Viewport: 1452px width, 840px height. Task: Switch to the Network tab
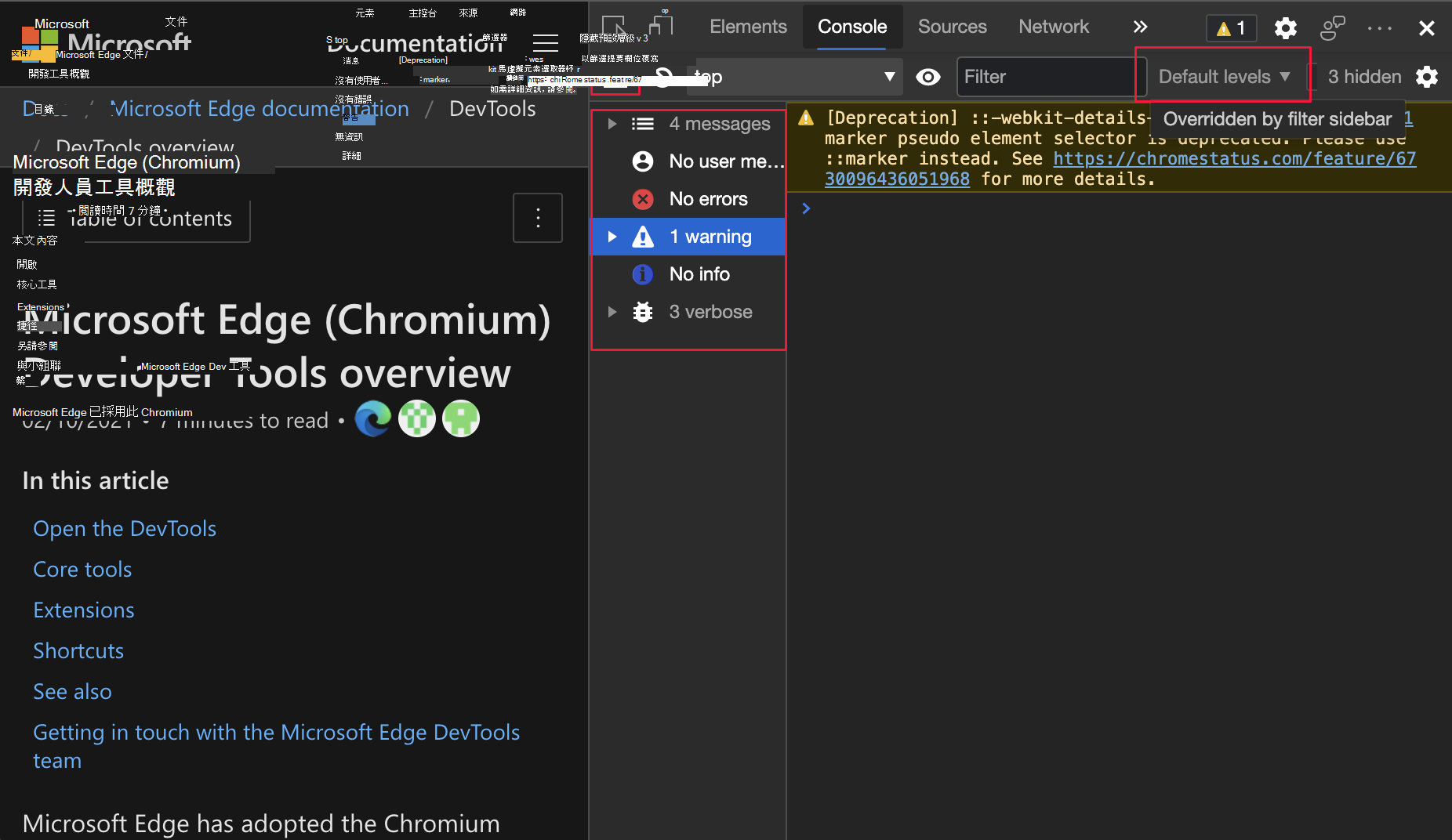pyautogui.click(x=1054, y=27)
